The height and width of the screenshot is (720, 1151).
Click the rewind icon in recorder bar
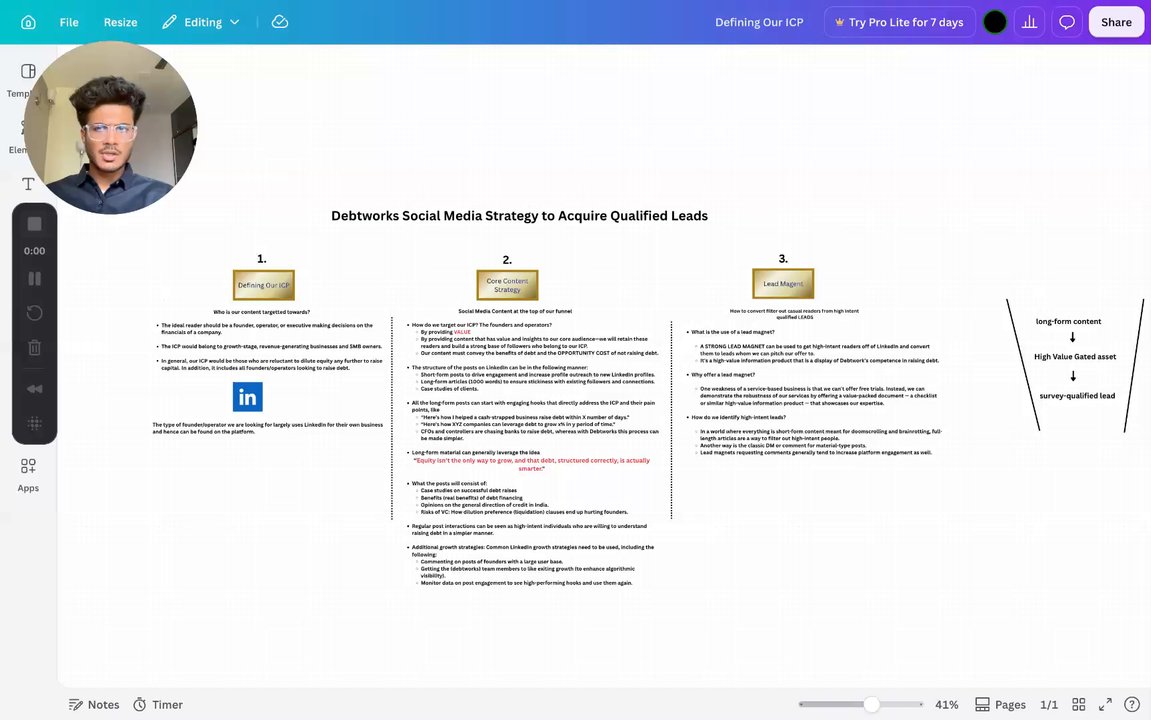(35, 388)
